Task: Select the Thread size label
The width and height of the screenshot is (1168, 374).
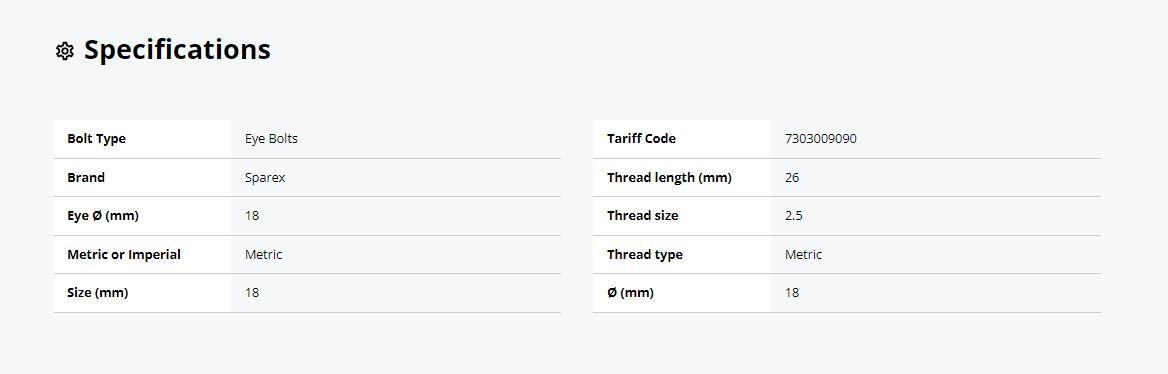Action: coord(642,216)
